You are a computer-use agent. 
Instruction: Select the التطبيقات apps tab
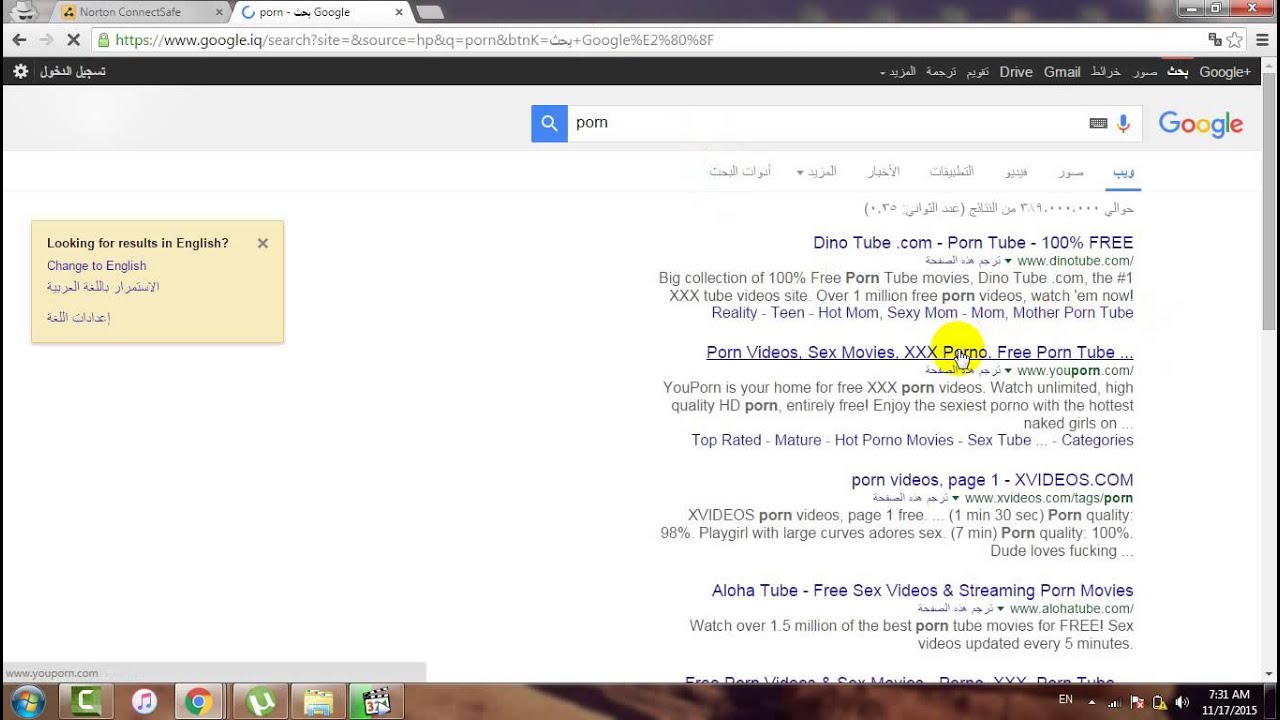(952, 172)
